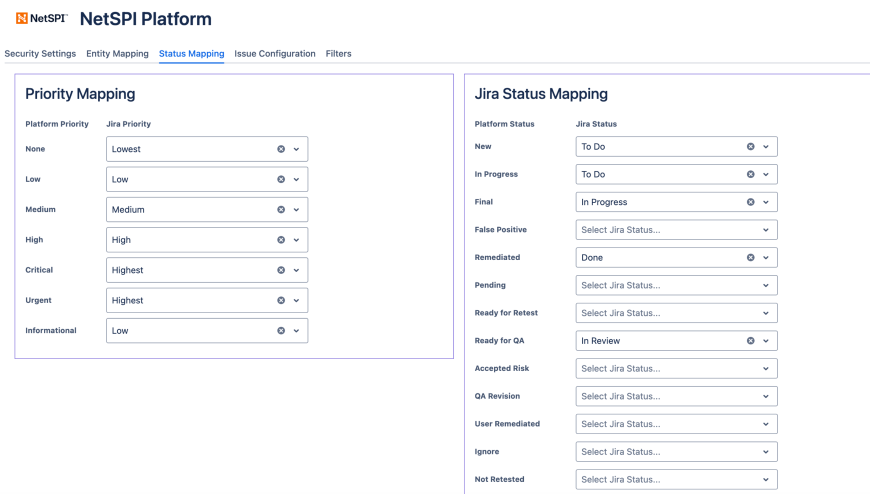Viewport: 870px width, 494px height.
Task: Expand the Urgent priority dropdown chevron
Action: tap(296, 300)
